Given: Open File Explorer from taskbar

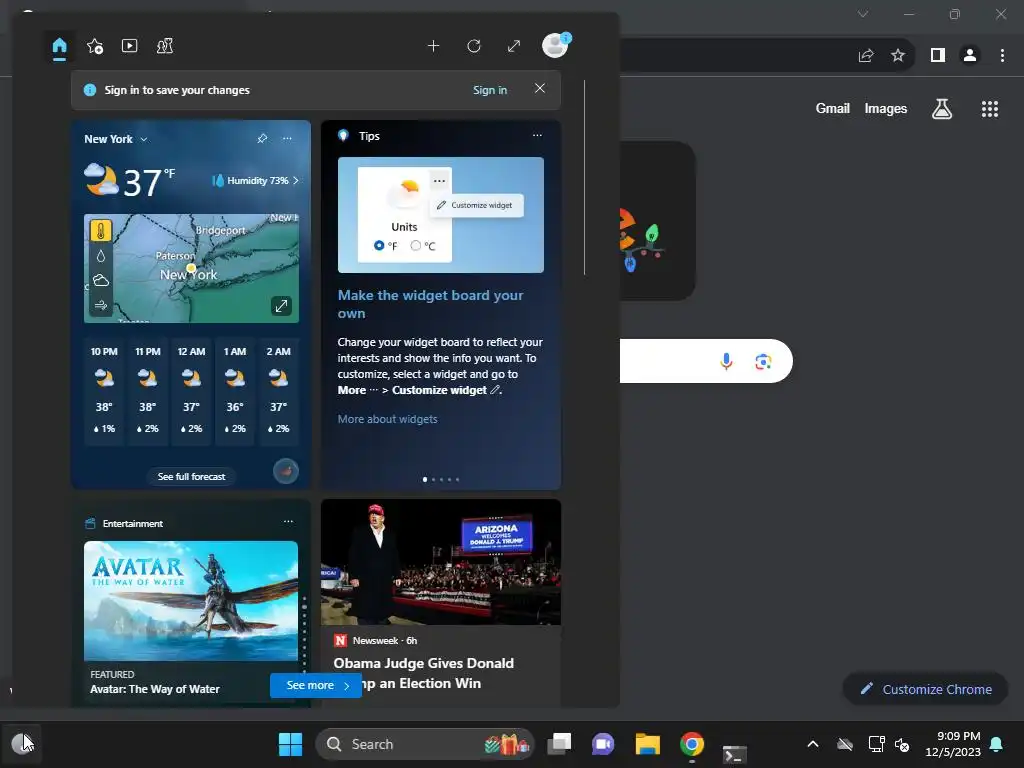Looking at the screenshot, I should tap(647, 744).
